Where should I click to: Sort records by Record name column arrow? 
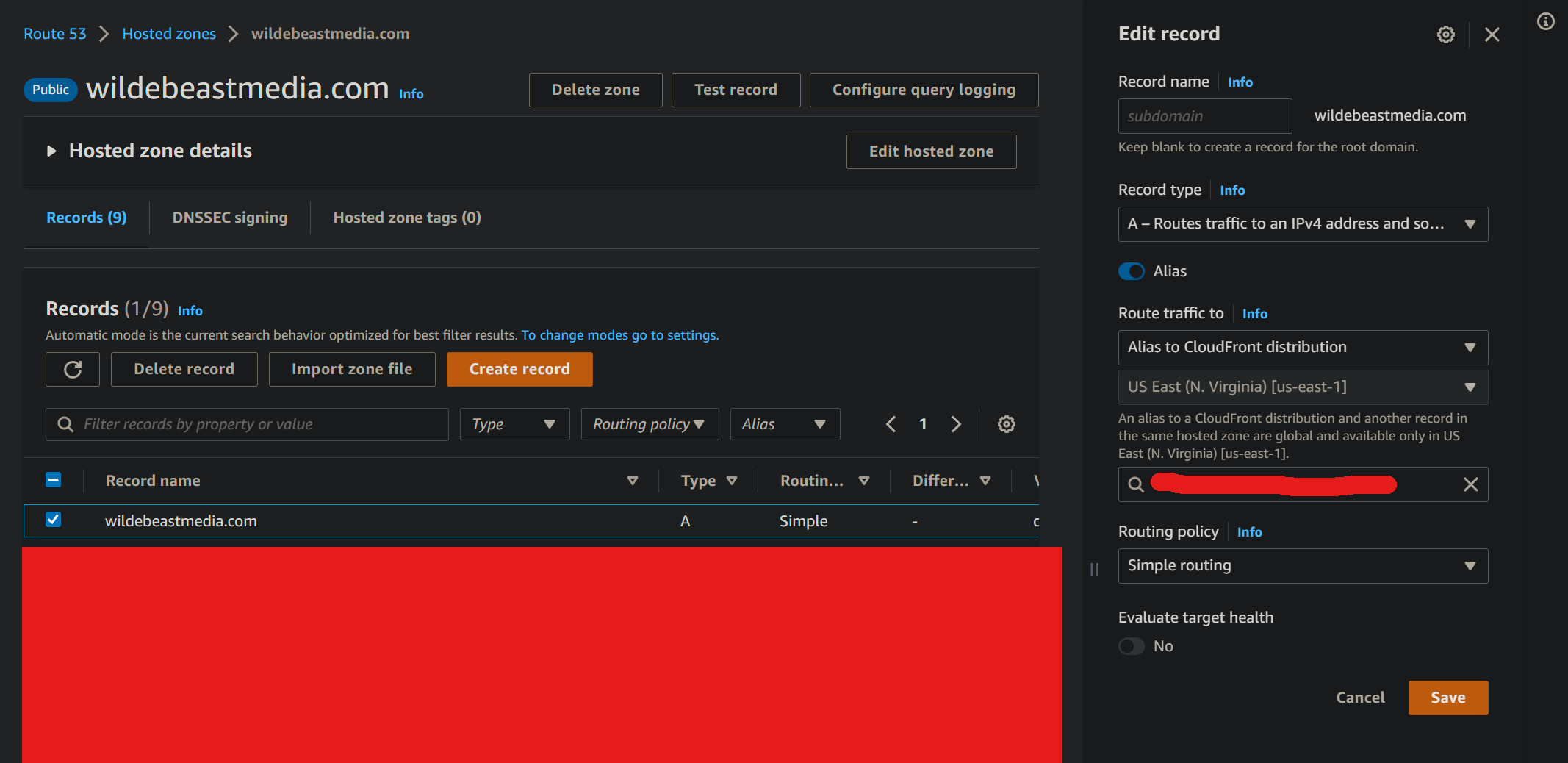click(x=632, y=481)
